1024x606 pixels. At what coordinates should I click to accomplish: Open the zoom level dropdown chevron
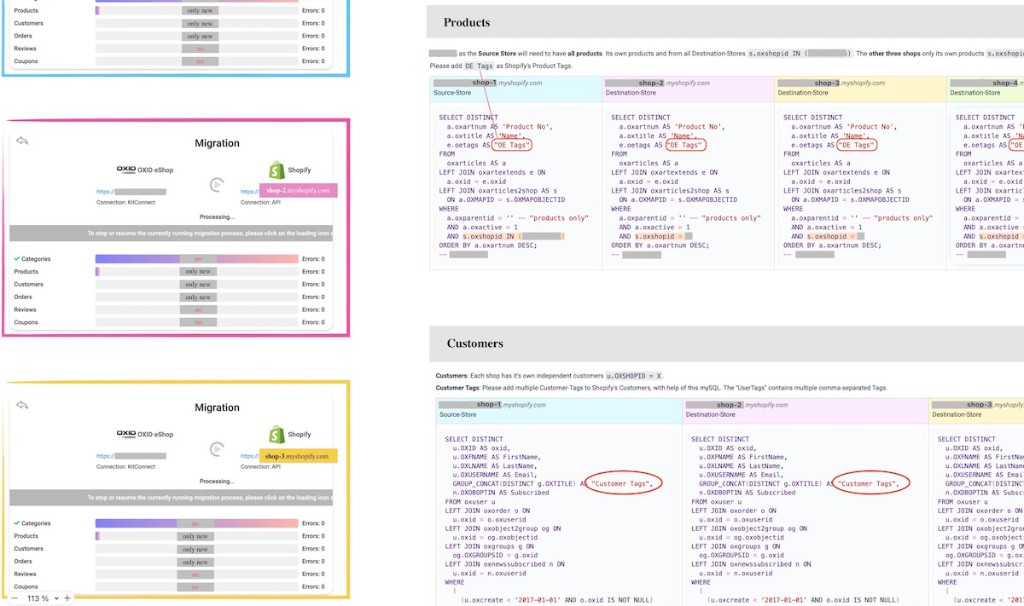[56, 598]
